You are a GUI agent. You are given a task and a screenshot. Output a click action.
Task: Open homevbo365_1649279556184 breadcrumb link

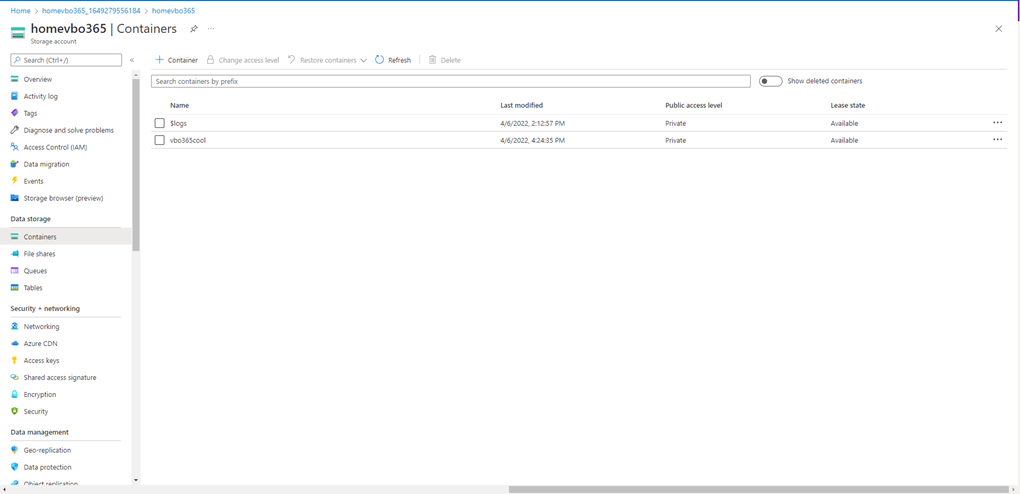(91, 11)
